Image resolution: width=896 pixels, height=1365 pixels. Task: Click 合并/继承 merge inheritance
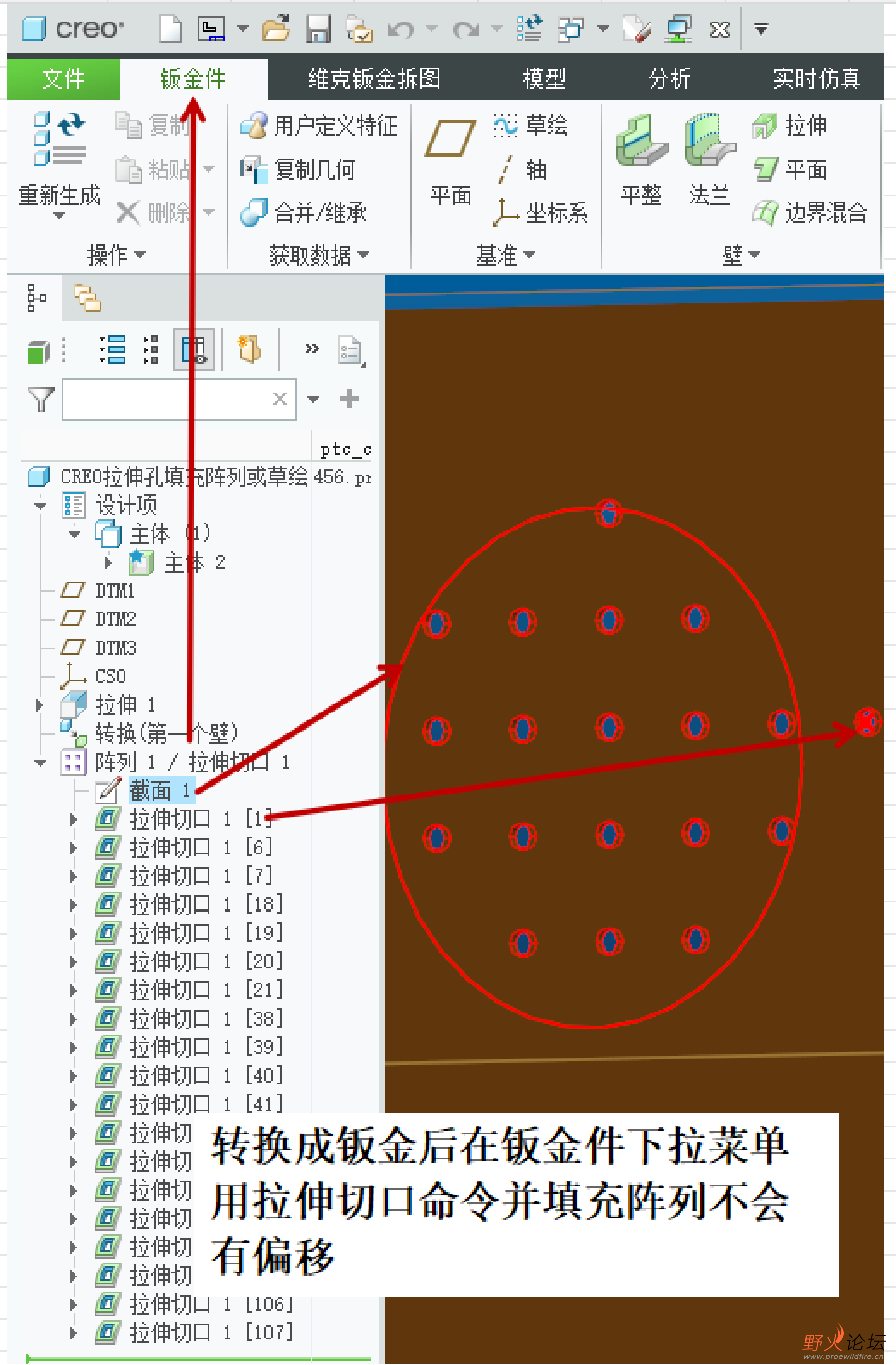coord(303,213)
